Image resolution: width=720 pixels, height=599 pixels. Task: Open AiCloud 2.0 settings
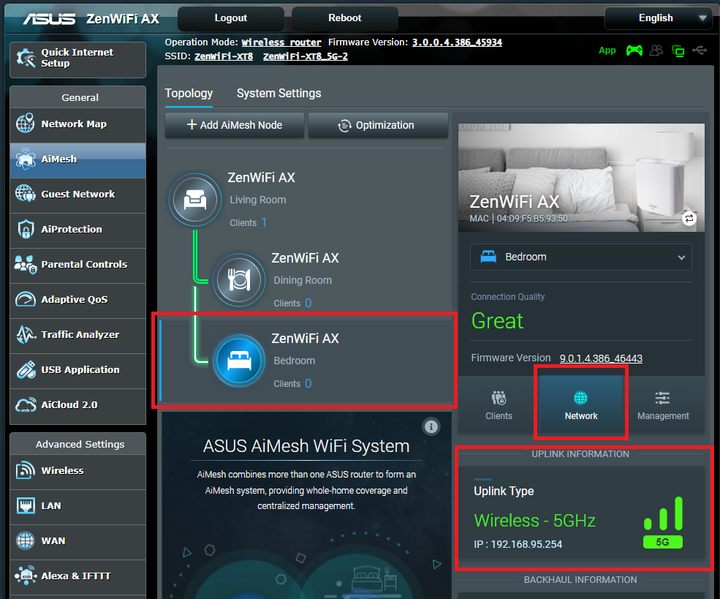click(78, 405)
